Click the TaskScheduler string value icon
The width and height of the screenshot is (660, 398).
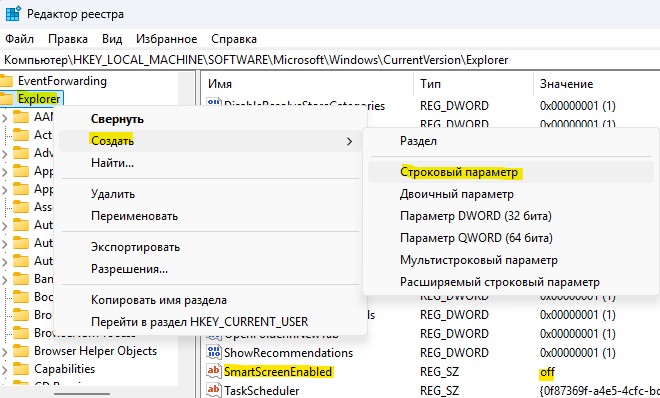pyautogui.click(x=213, y=390)
